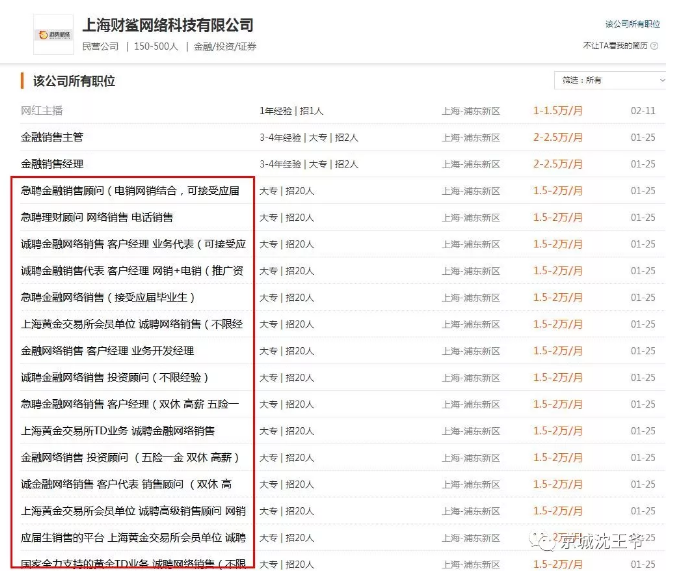The image size is (675, 585).
Task: Open 金融网络销售 客户经理 业务开发经理 job
Action: (x=107, y=351)
